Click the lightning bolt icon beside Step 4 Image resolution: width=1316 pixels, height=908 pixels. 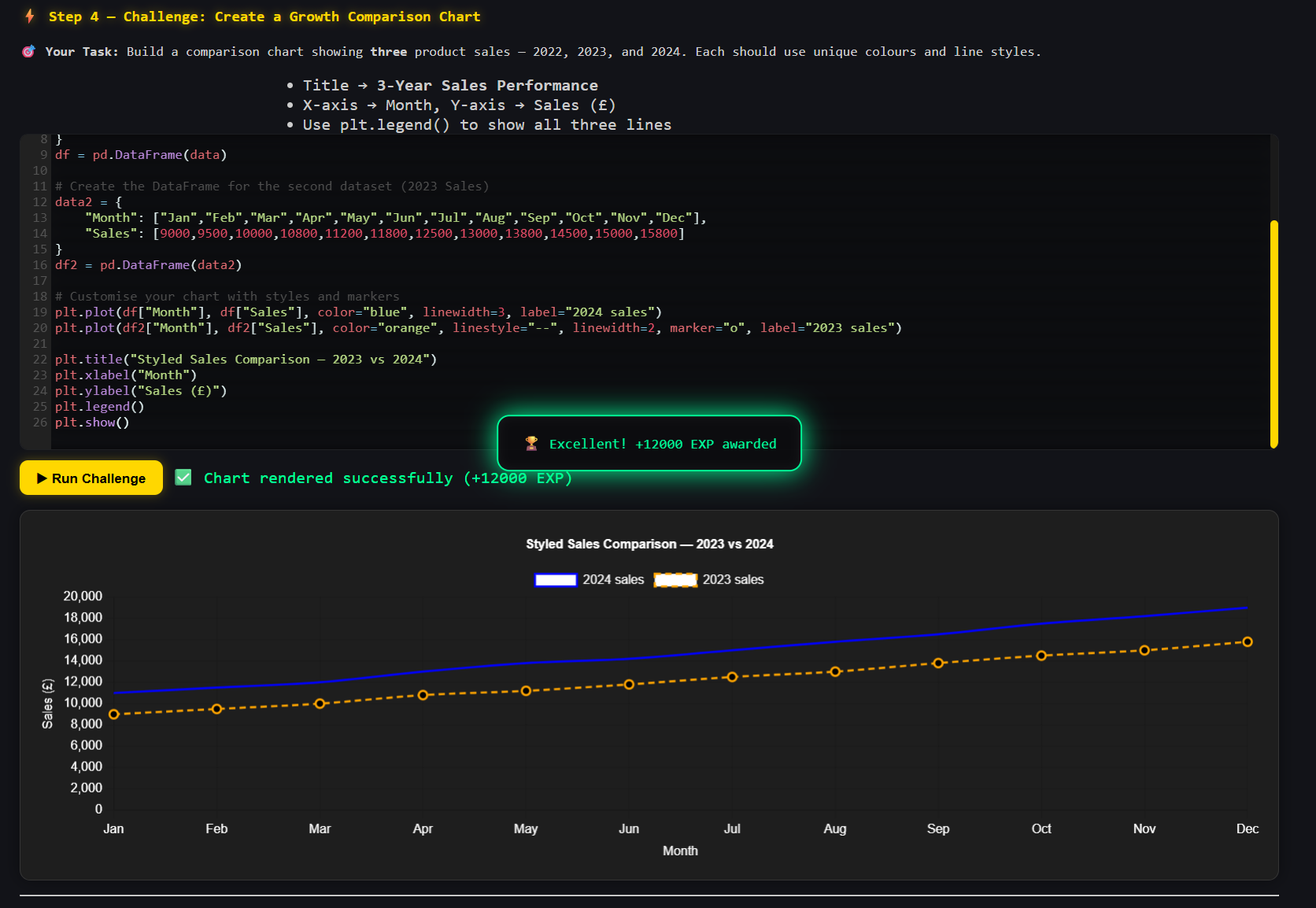(x=30, y=17)
